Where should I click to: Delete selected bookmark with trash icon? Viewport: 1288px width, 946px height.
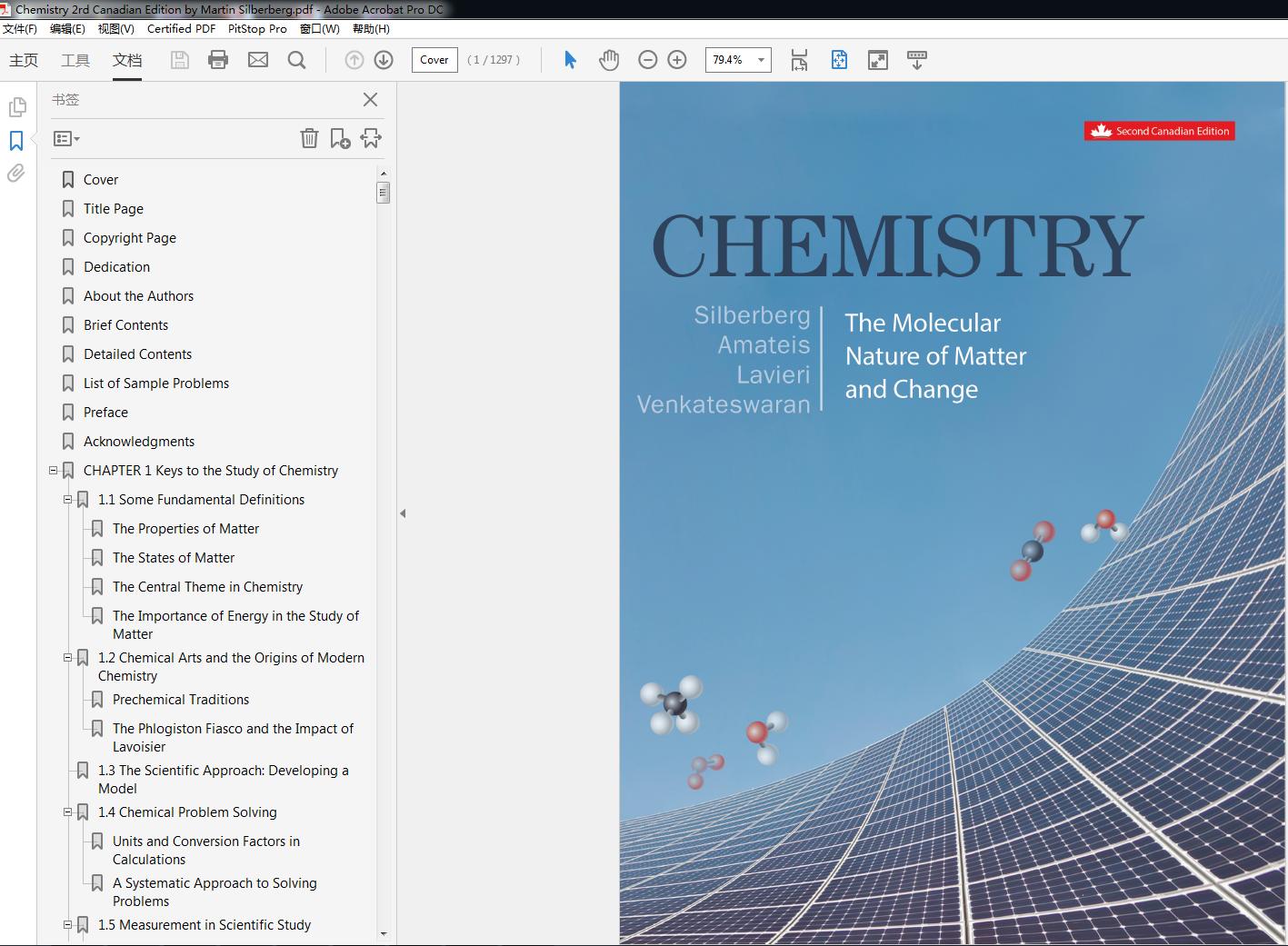pos(309,138)
